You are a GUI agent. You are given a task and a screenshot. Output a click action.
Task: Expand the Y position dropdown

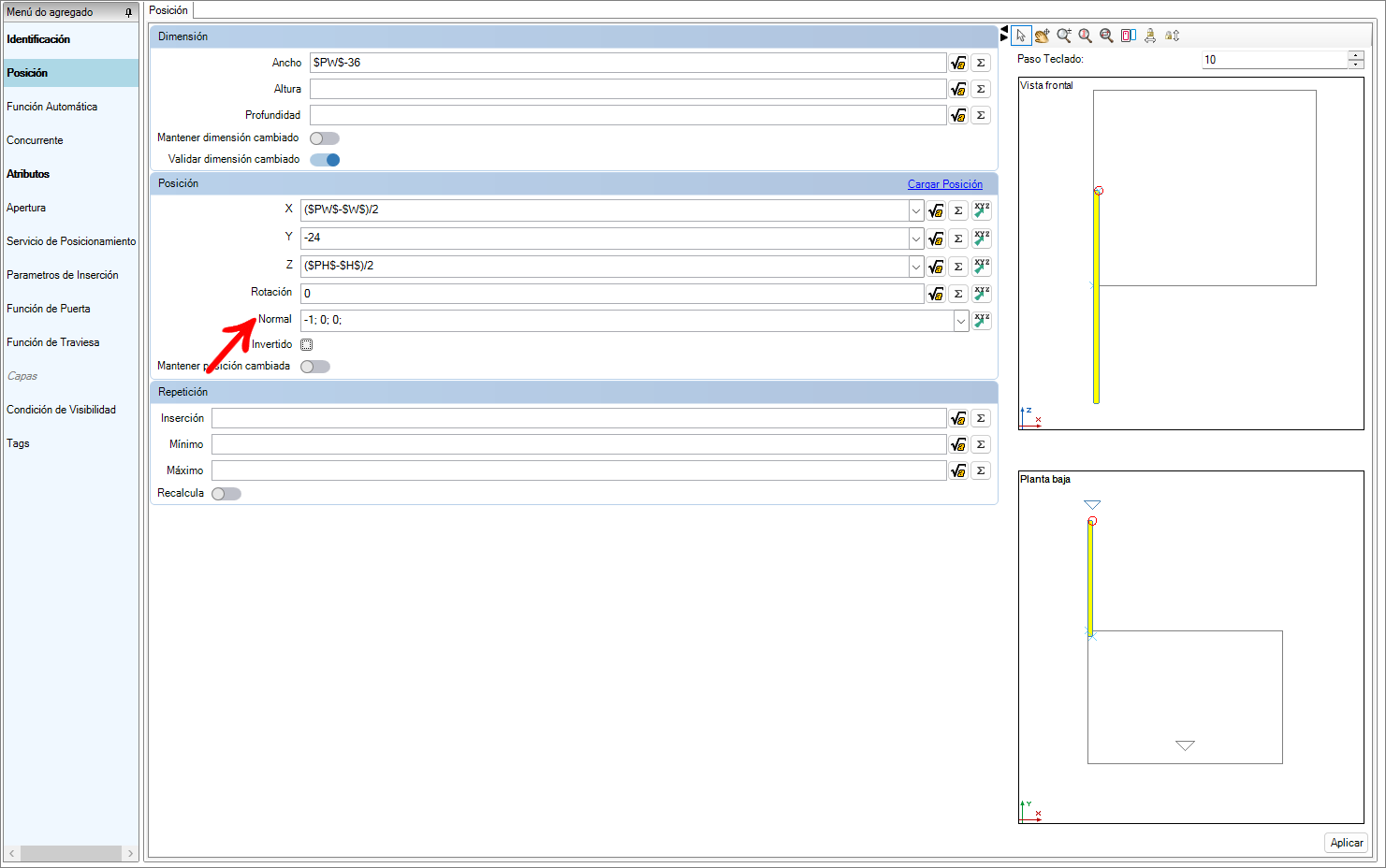(x=916, y=239)
